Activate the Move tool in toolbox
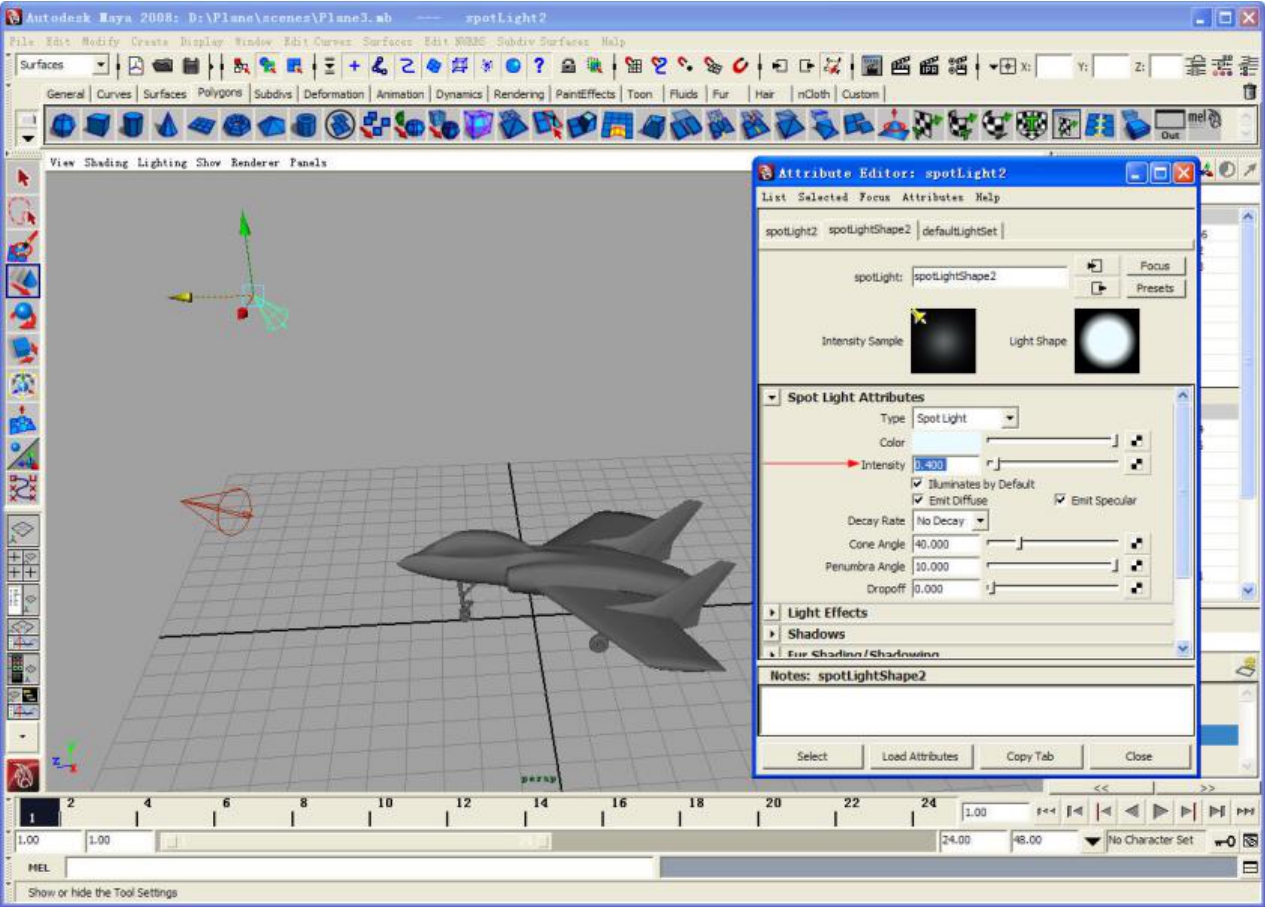 point(24,282)
